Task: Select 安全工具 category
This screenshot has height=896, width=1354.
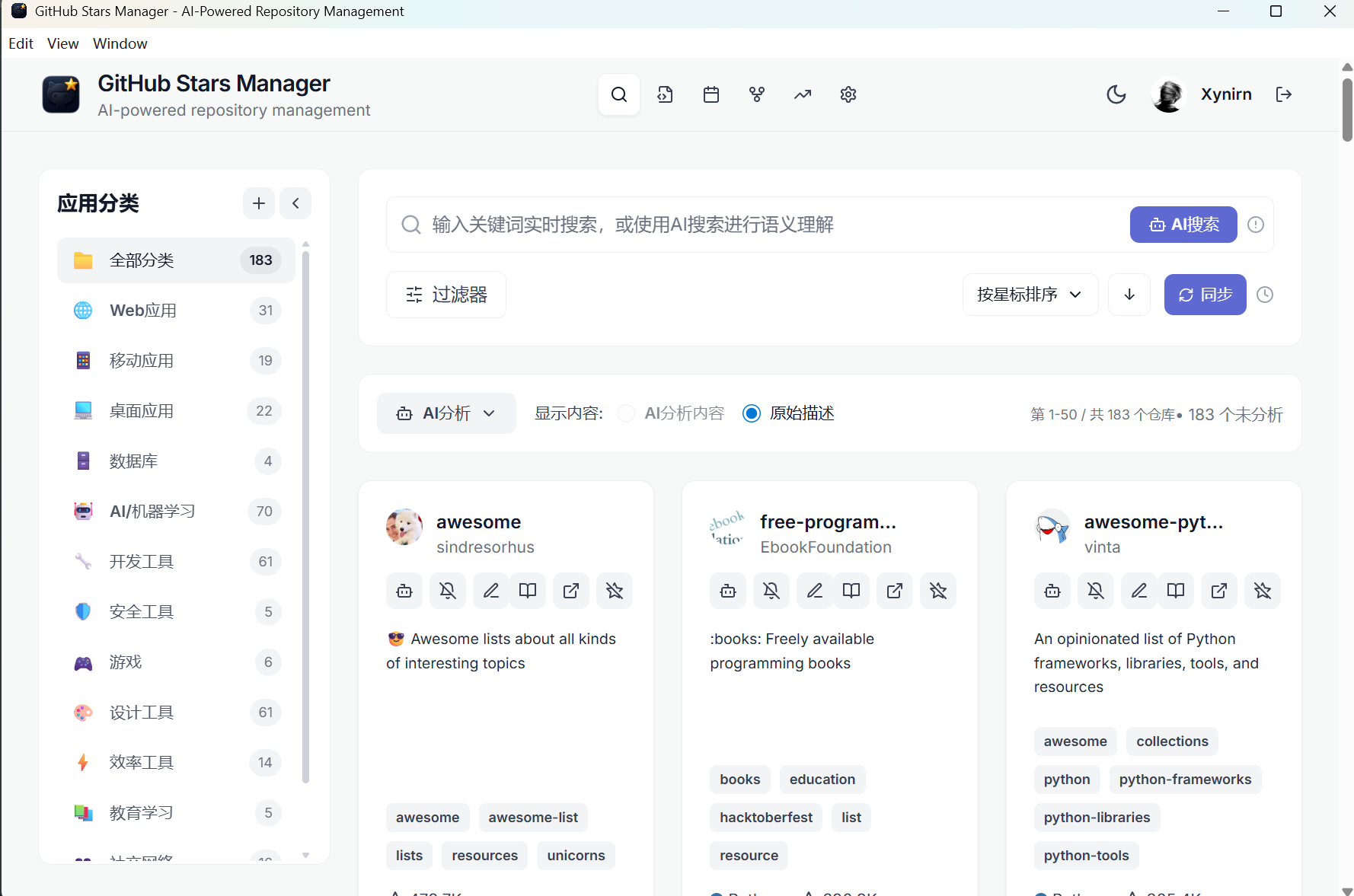Action: point(176,612)
